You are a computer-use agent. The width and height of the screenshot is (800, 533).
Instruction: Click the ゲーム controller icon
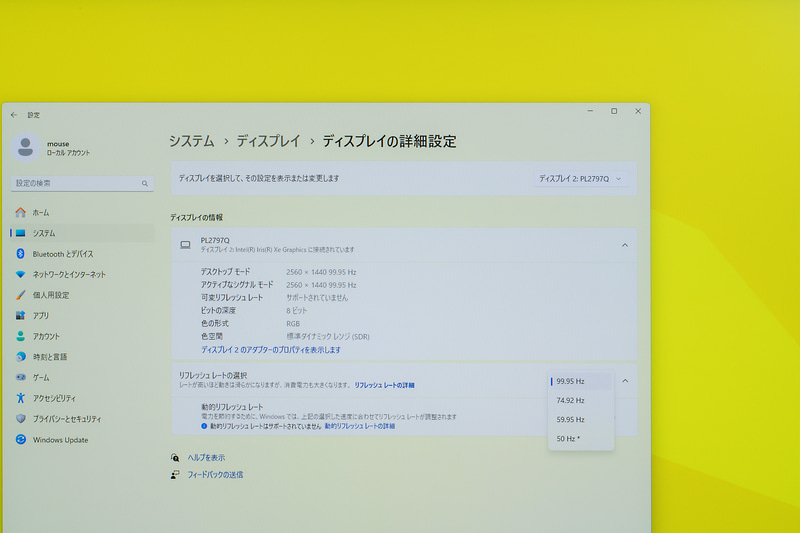(20, 377)
